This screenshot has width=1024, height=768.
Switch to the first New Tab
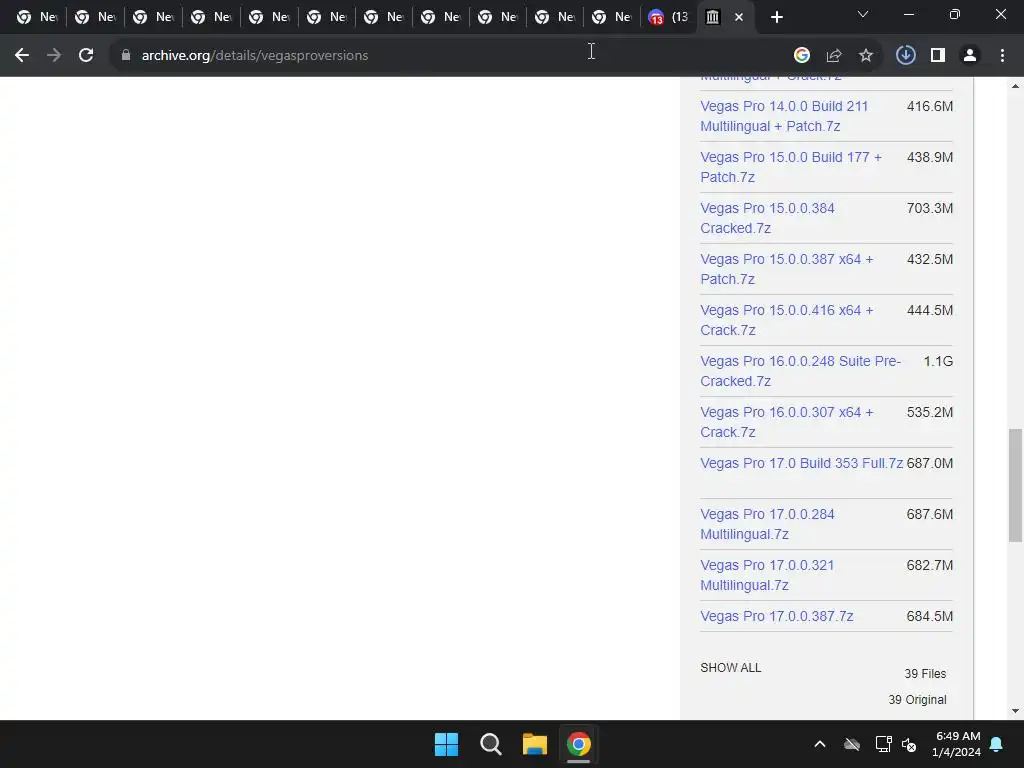coord(37,17)
